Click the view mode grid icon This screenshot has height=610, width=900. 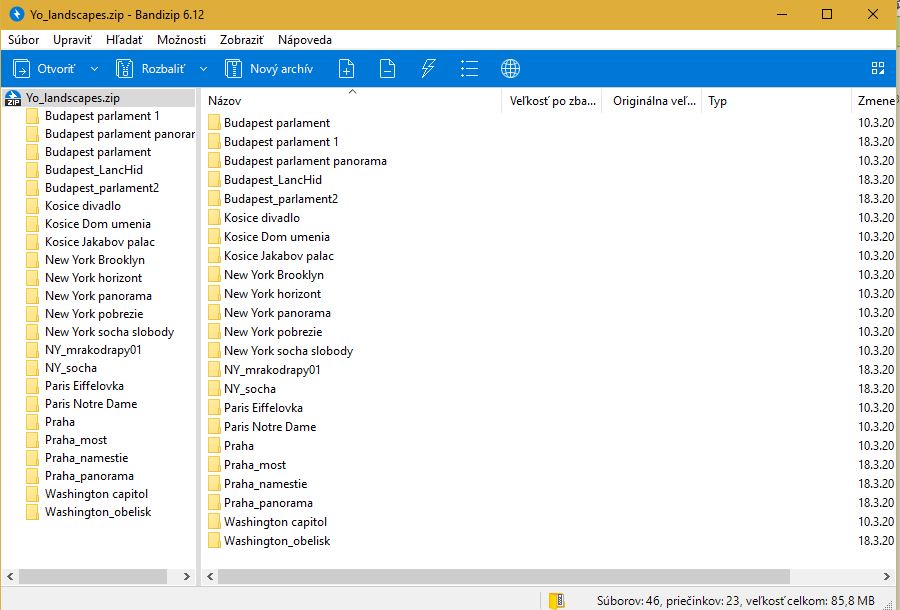(x=878, y=69)
